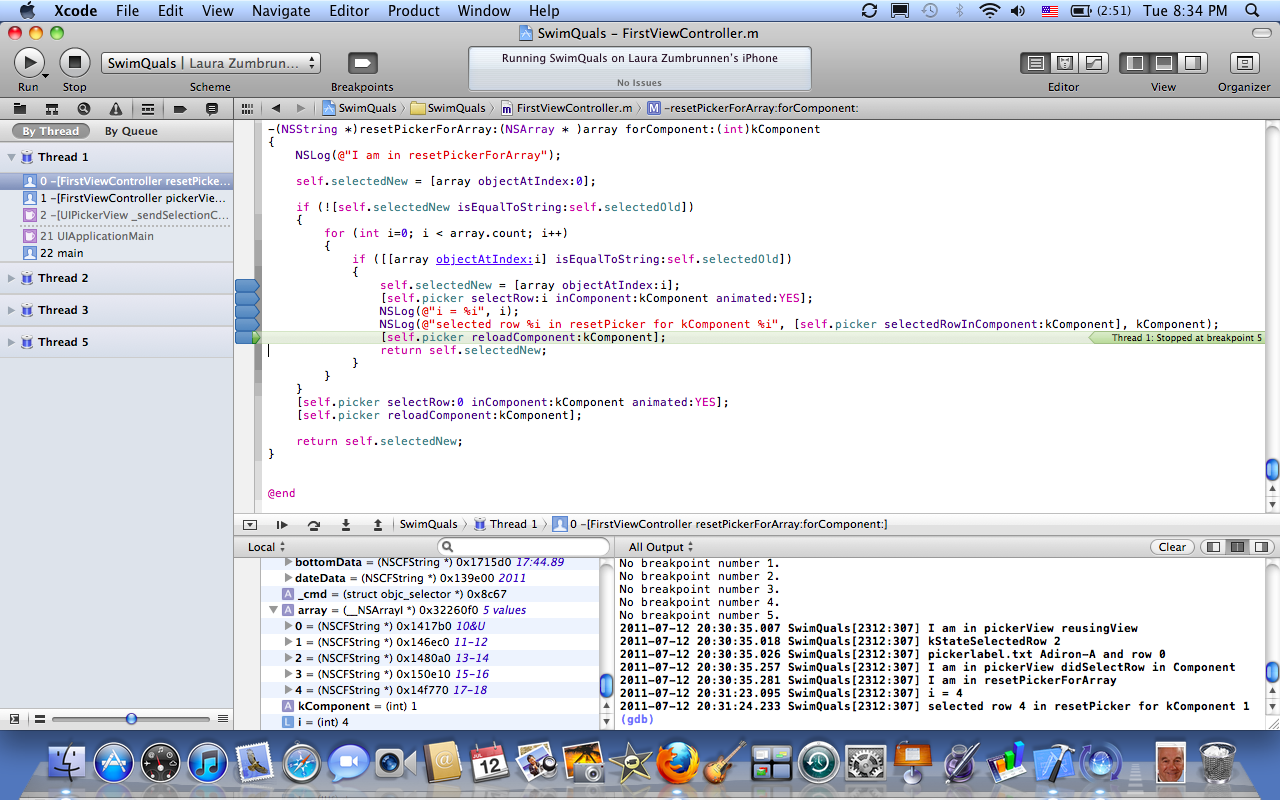This screenshot has height=800, width=1280.
Task: Open the Search navigator magnifier icon
Action: click(x=84, y=108)
